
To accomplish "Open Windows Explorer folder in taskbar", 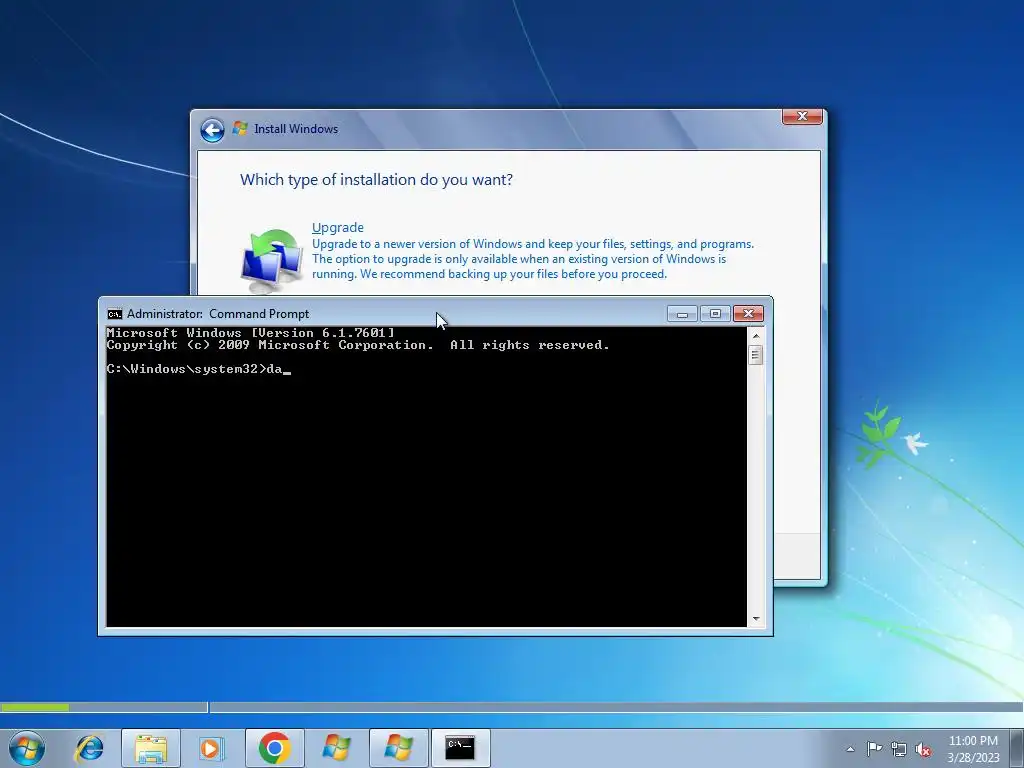I will coord(151,748).
